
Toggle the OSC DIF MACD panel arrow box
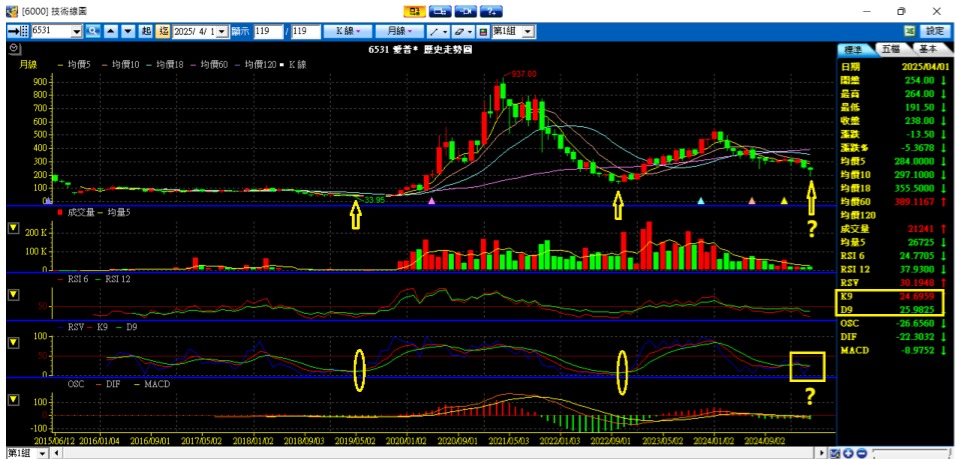(x=13, y=399)
